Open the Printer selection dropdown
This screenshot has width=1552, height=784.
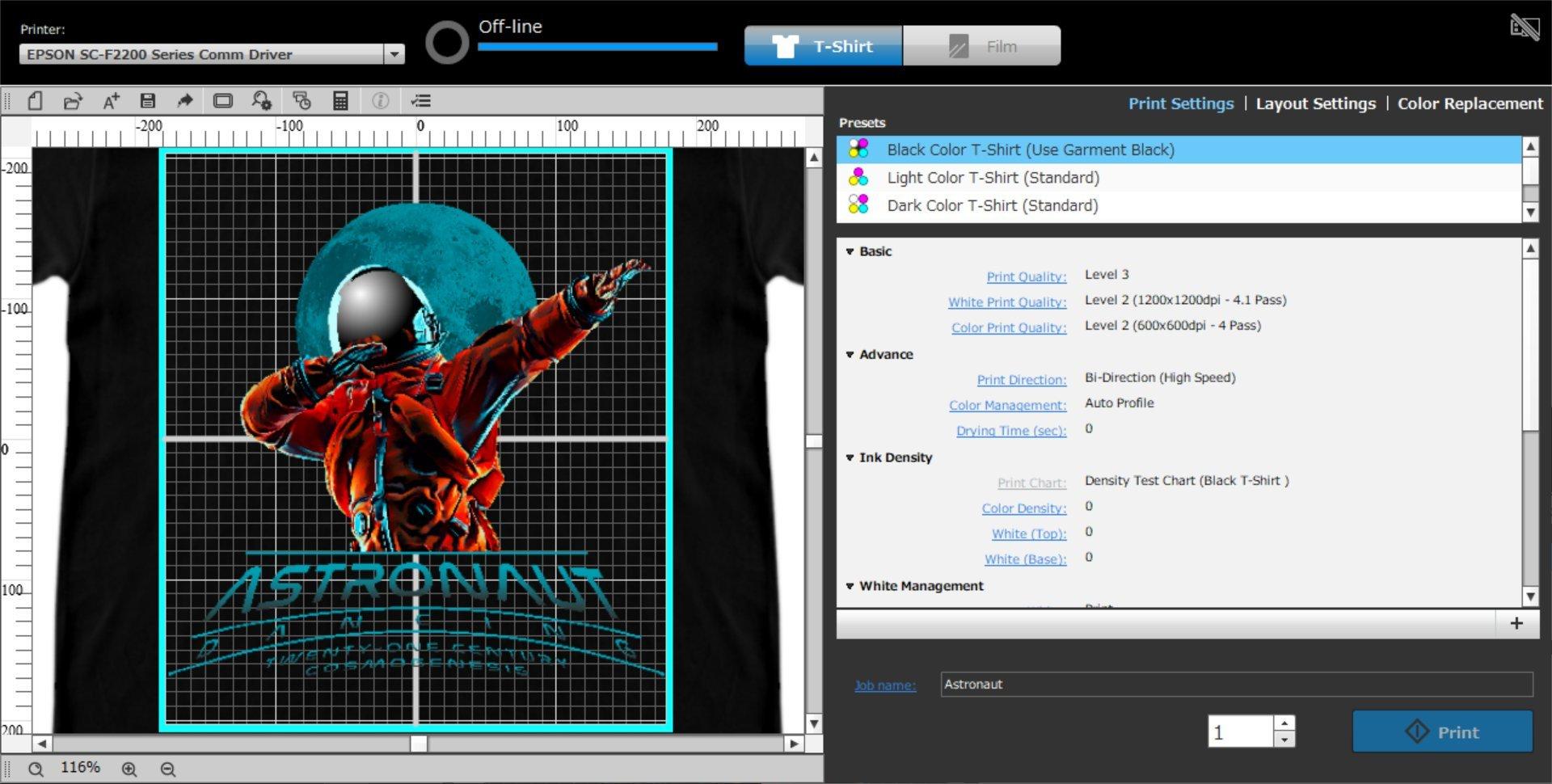pyautogui.click(x=394, y=54)
